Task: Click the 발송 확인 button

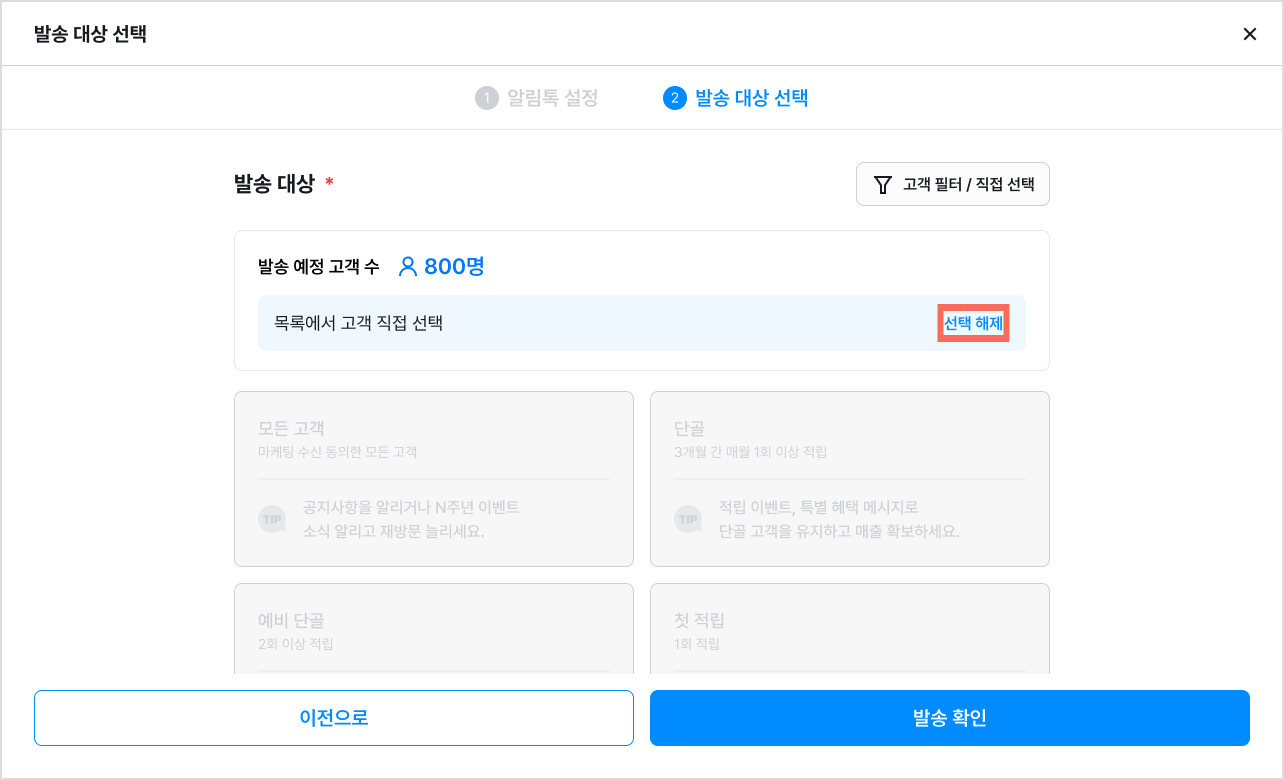Action: (x=950, y=718)
